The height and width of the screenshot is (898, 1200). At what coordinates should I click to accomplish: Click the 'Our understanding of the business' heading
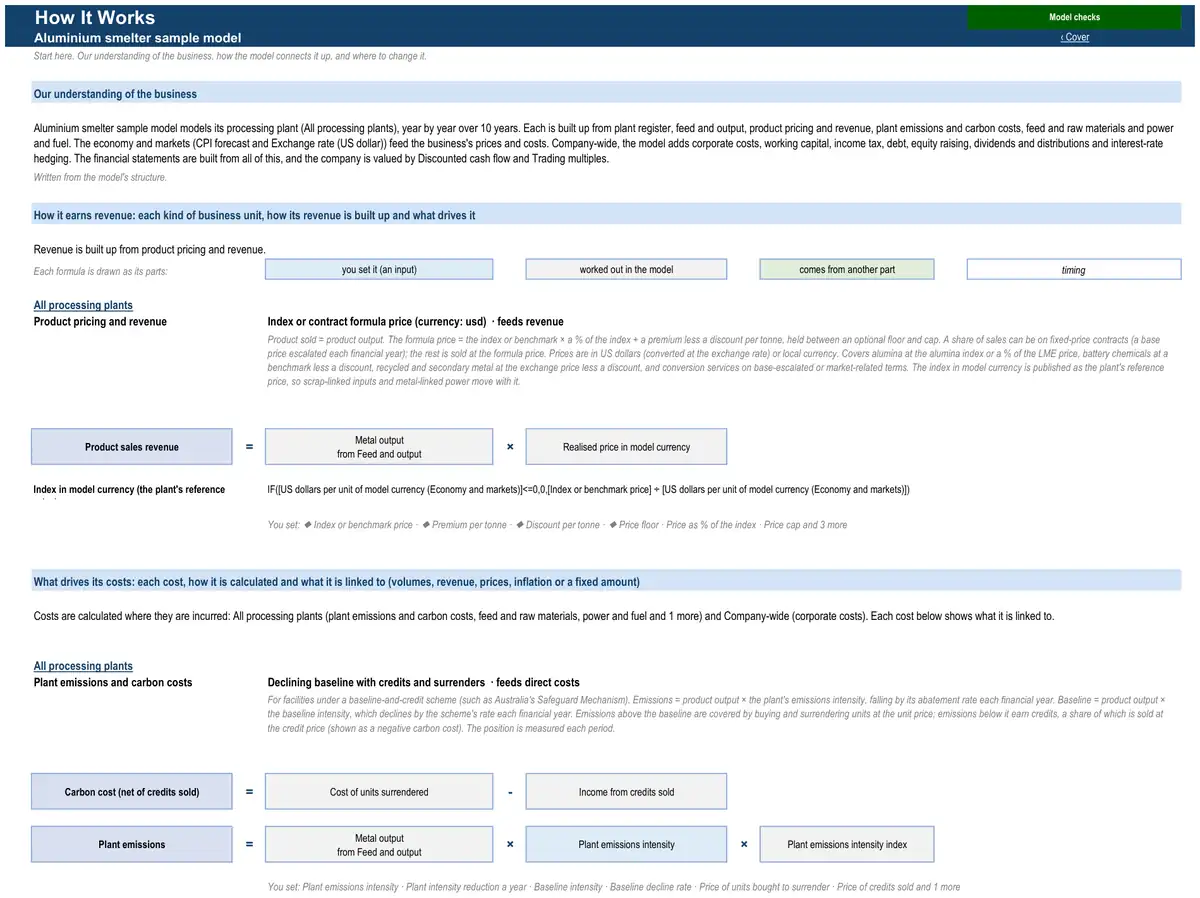(115, 94)
